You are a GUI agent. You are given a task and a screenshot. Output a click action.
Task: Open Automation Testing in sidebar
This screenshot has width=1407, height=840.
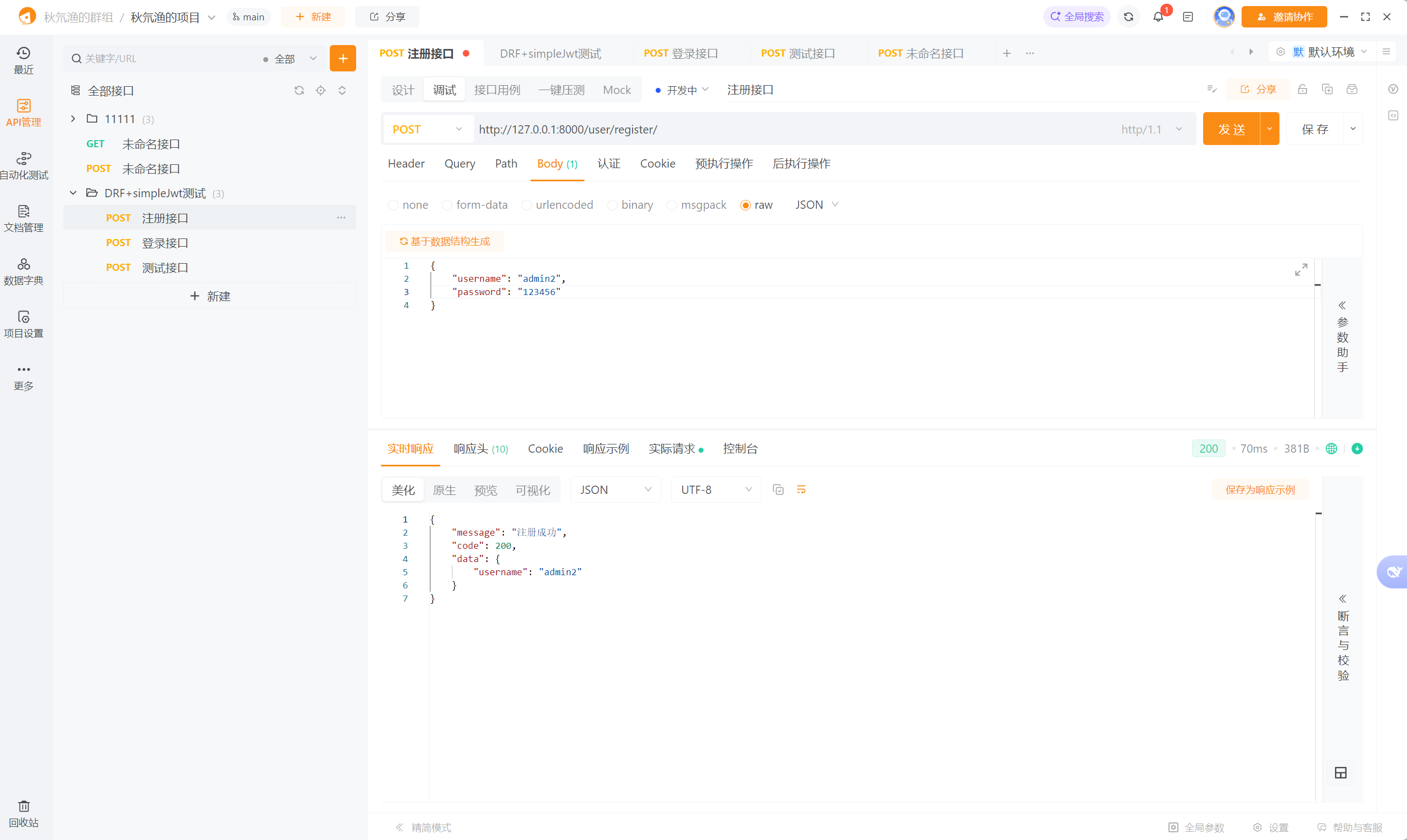click(23, 165)
